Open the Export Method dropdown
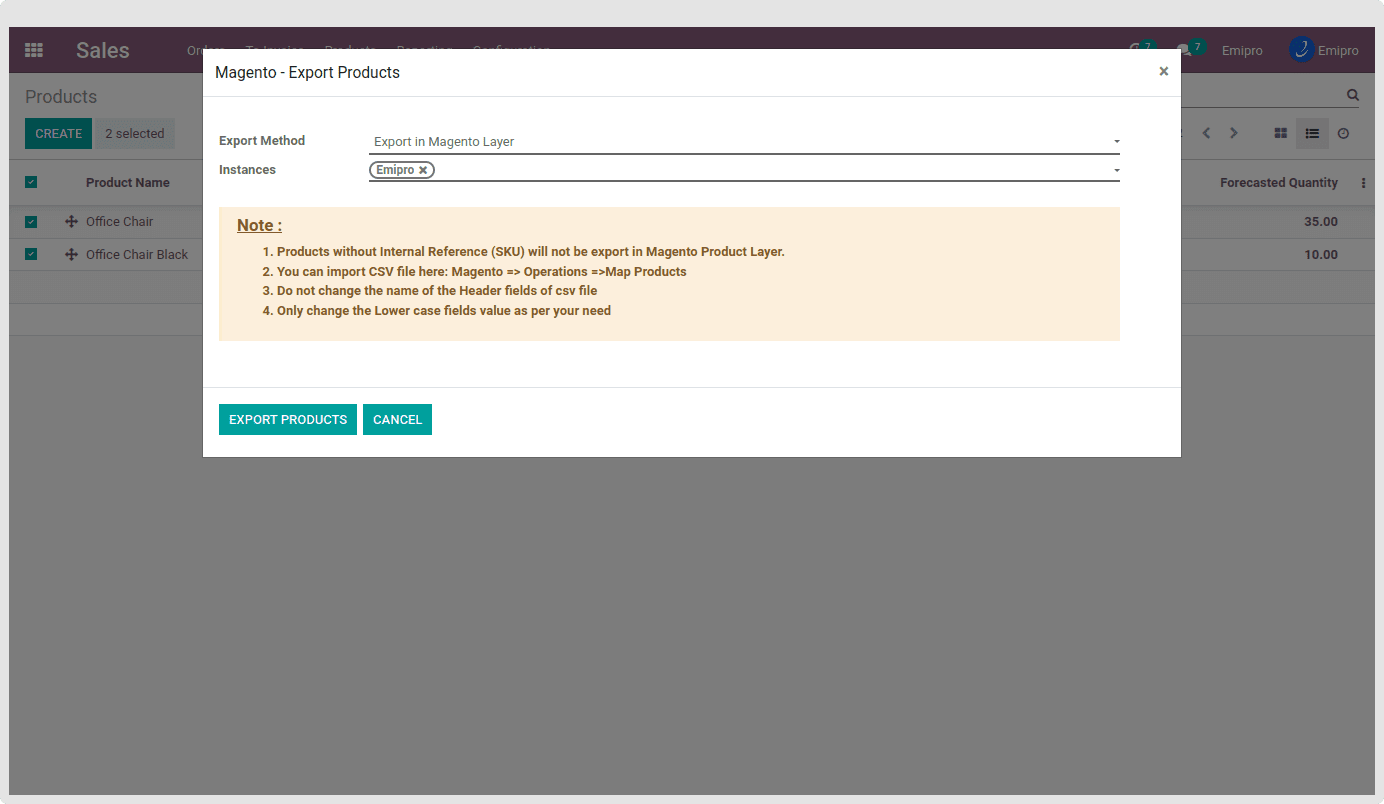The width and height of the screenshot is (1384, 804). coord(744,142)
